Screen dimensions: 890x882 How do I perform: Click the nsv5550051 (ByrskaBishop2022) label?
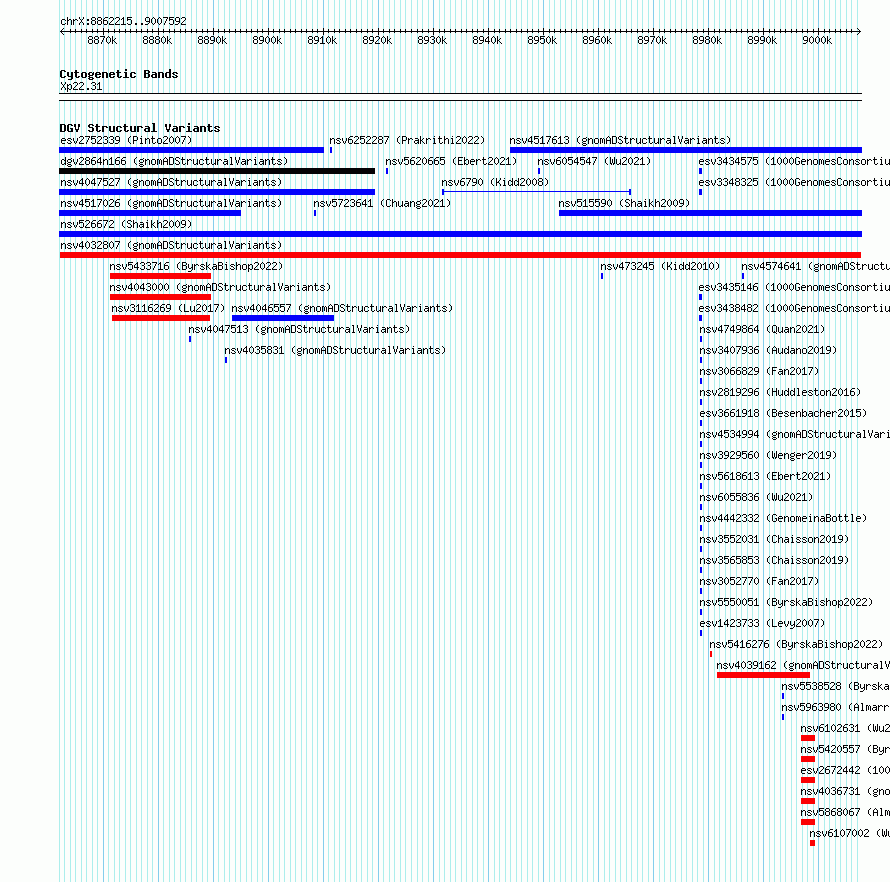[x=786, y=602]
